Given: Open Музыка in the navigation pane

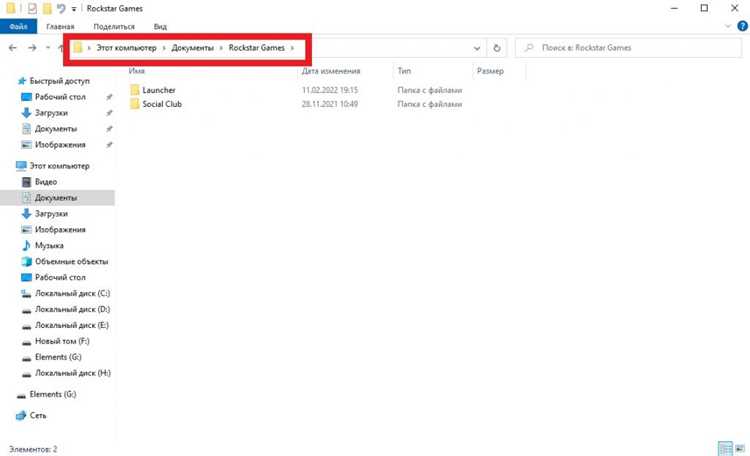Looking at the screenshot, I should pos(49,245).
